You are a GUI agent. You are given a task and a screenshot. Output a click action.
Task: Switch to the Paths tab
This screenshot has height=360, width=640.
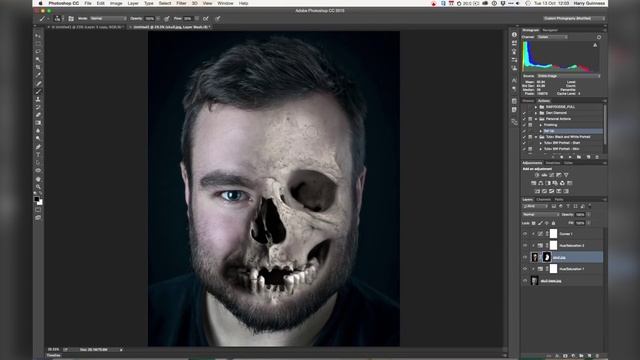pyautogui.click(x=559, y=200)
